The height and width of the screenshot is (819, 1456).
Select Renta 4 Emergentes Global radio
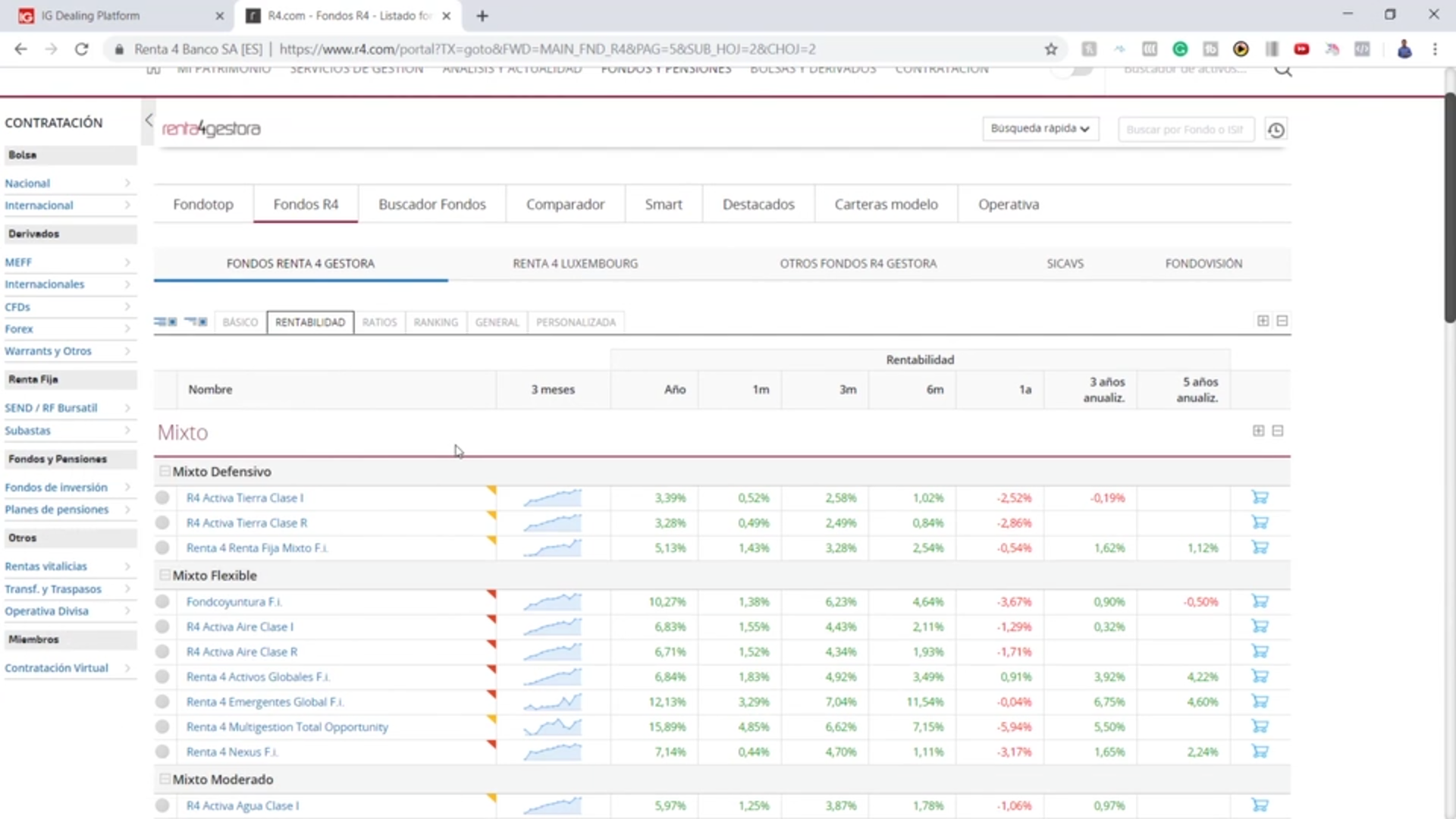point(162,701)
